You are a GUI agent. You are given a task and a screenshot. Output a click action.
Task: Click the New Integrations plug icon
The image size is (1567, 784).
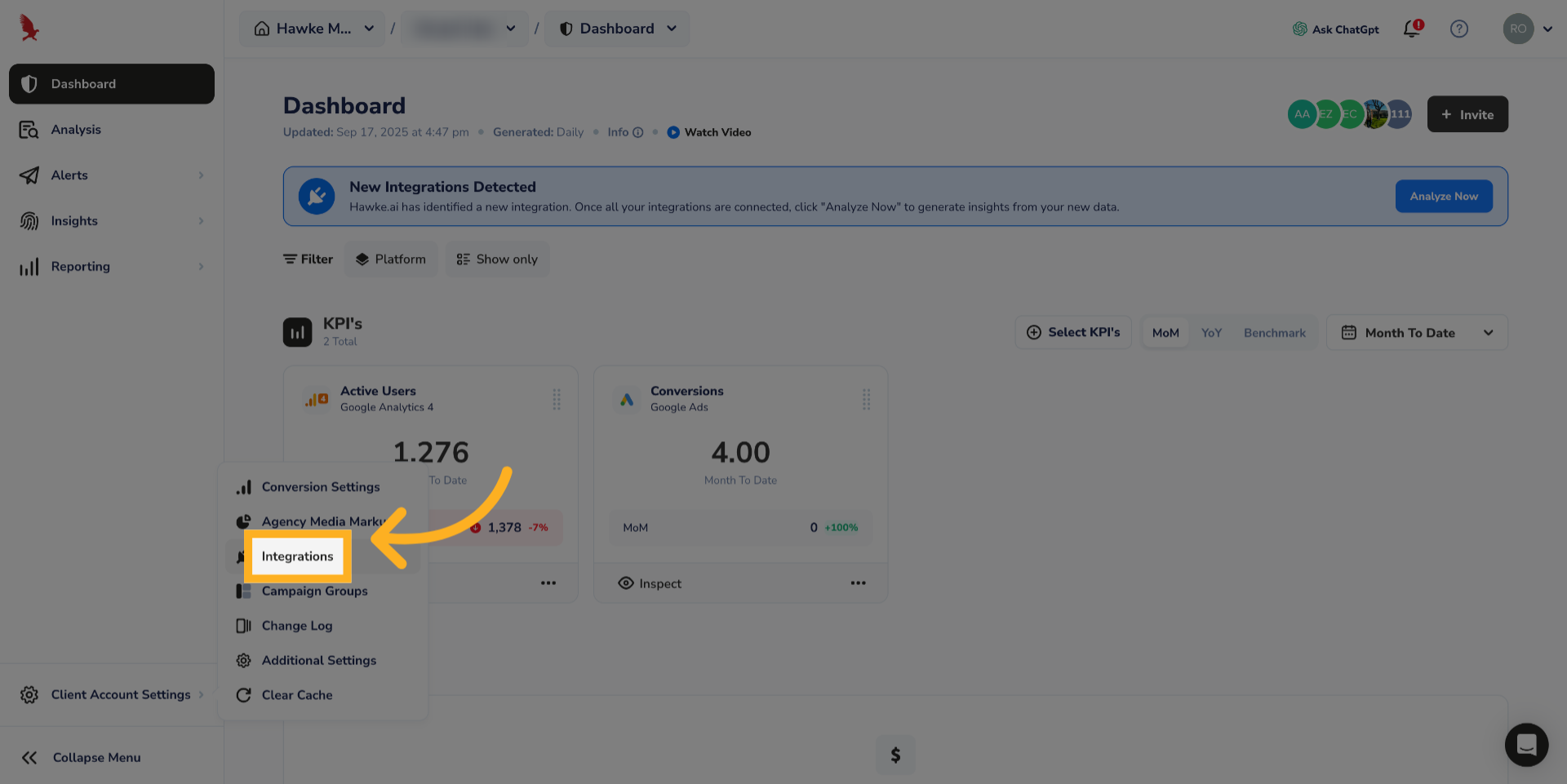click(317, 197)
